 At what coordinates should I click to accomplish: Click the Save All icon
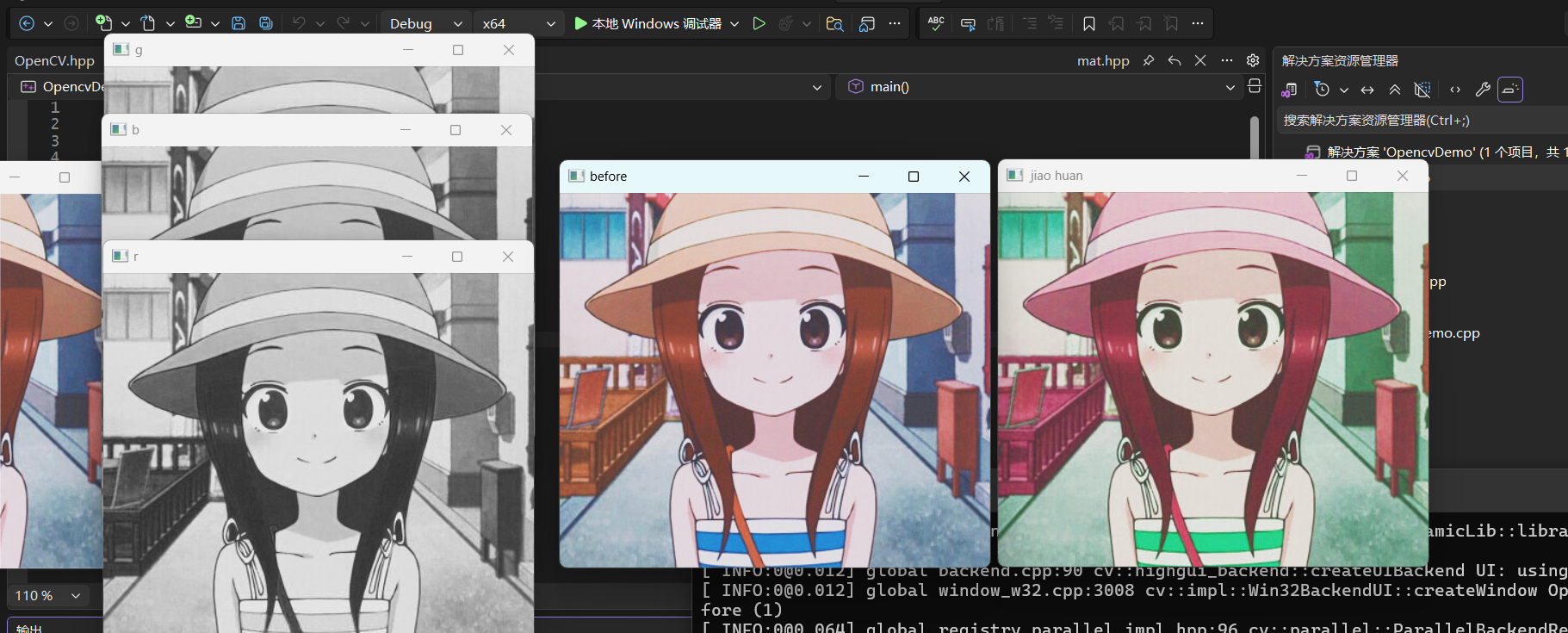pyautogui.click(x=266, y=23)
